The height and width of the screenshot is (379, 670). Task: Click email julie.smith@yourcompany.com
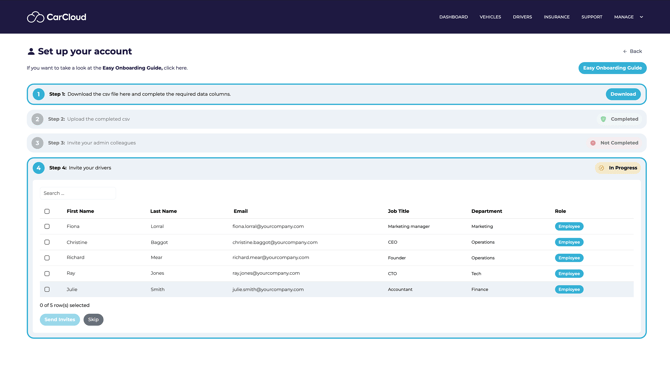pyautogui.click(x=268, y=289)
